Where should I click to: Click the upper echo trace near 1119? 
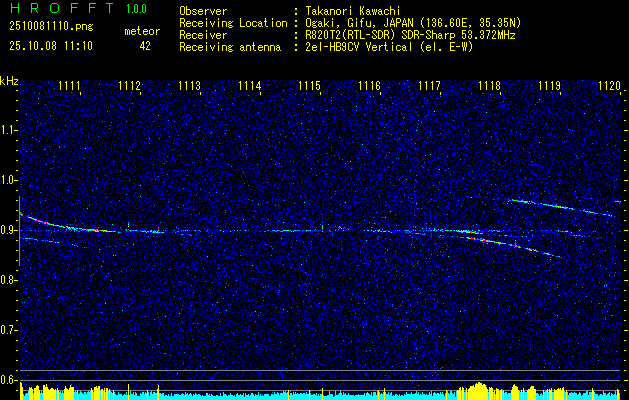click(562, 207)
